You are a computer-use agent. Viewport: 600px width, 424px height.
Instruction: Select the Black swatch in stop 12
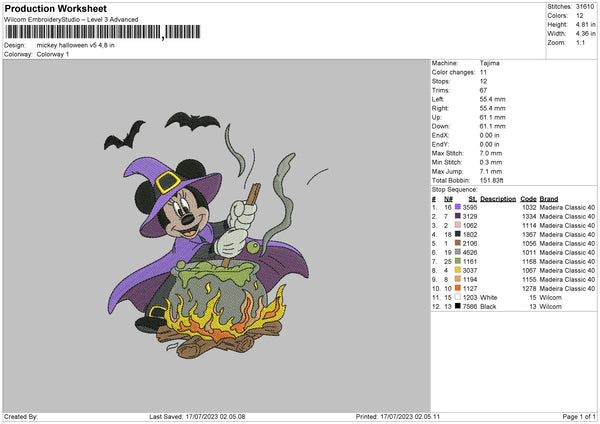(458, 306)
